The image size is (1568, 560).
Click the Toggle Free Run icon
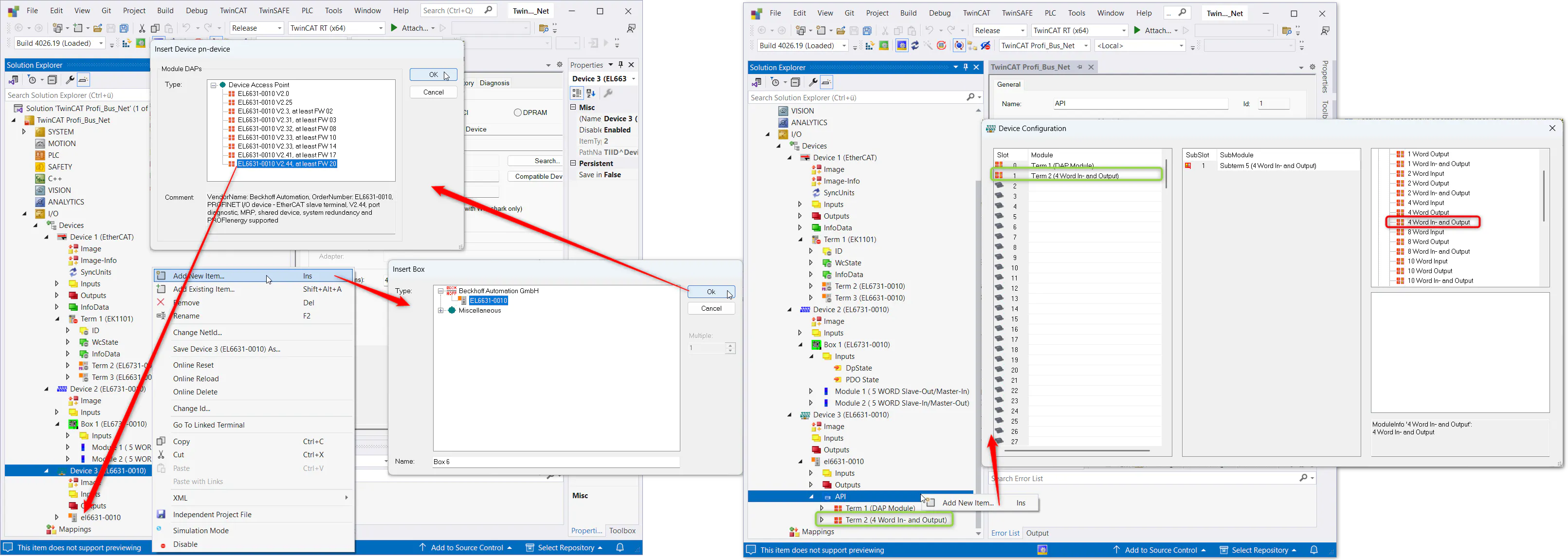(942, 46)
